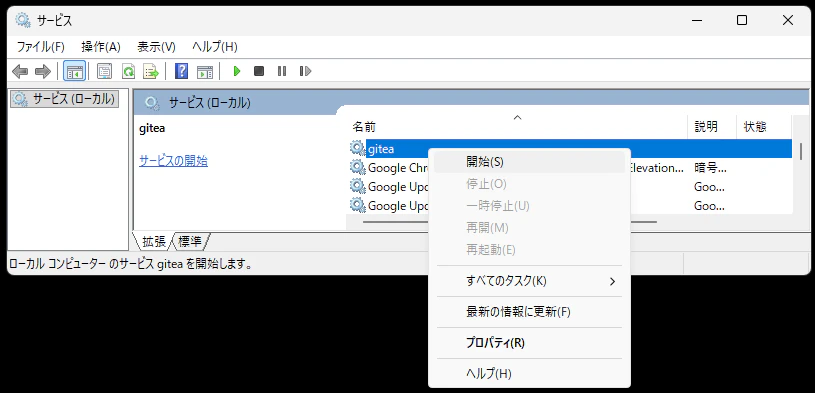Expand すべてのタスク(K) submenu

pos(529,281)
